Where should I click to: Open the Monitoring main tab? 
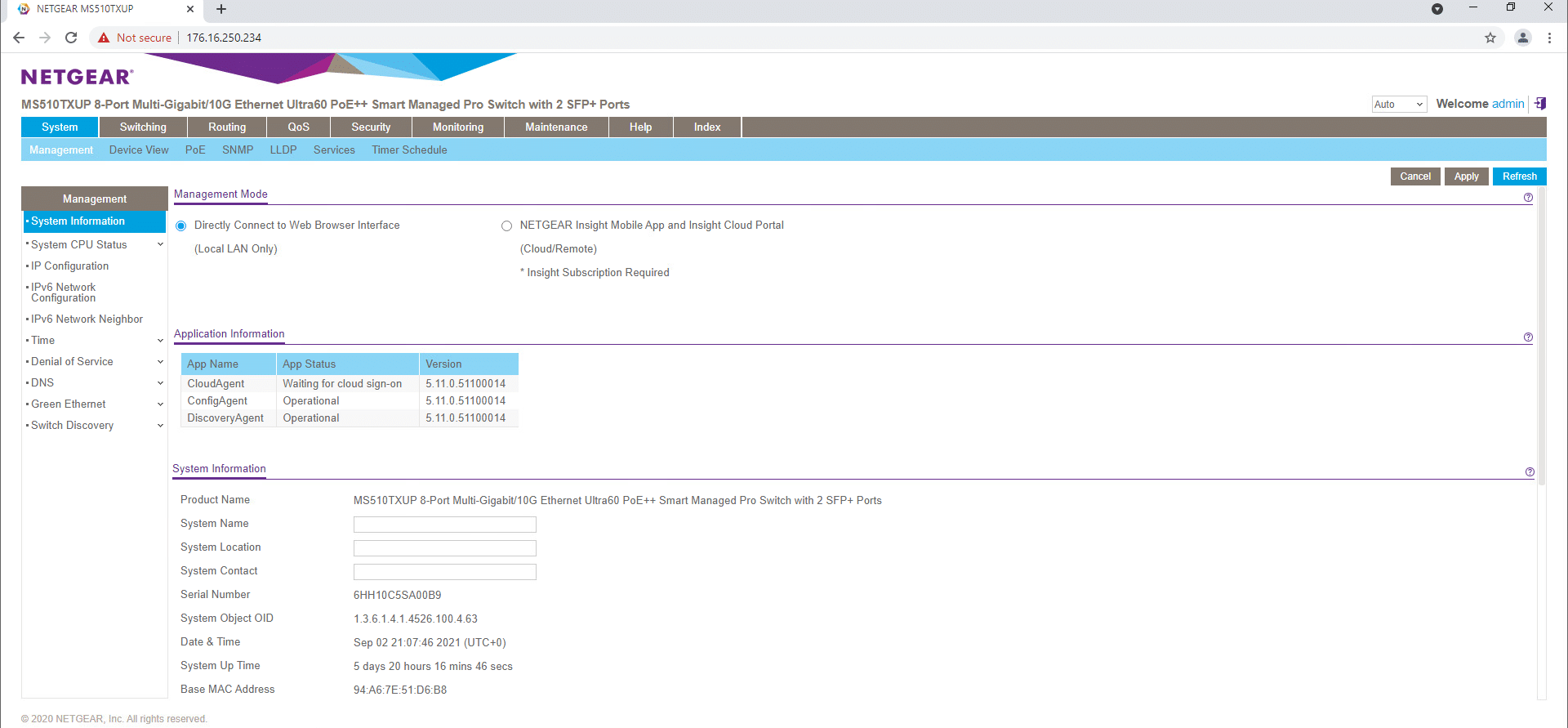[458, 127]
